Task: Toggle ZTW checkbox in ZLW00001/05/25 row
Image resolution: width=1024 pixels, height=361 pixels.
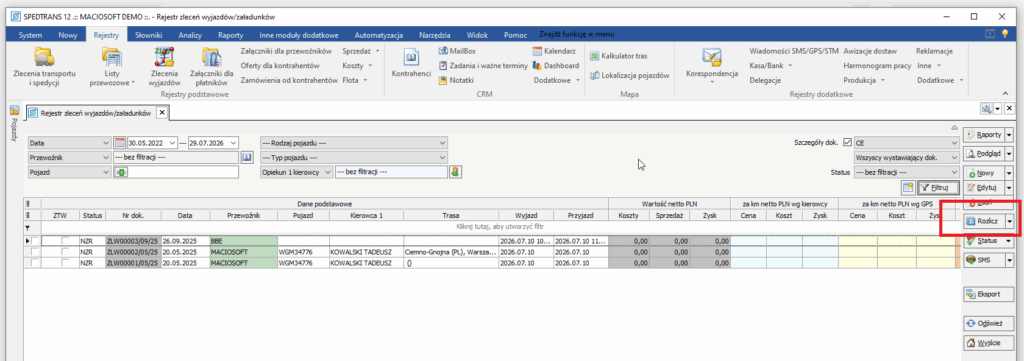Action: [65, 262]
